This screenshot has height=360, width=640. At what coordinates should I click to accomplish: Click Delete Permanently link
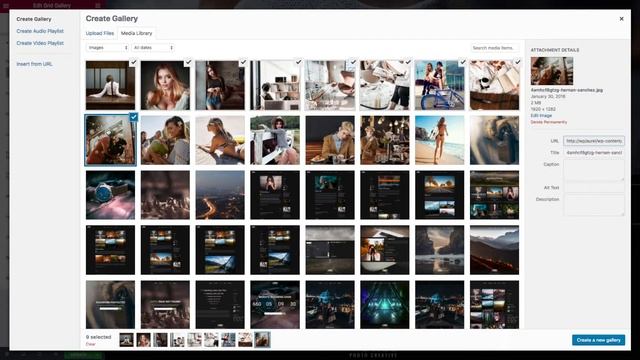point(549,122)
